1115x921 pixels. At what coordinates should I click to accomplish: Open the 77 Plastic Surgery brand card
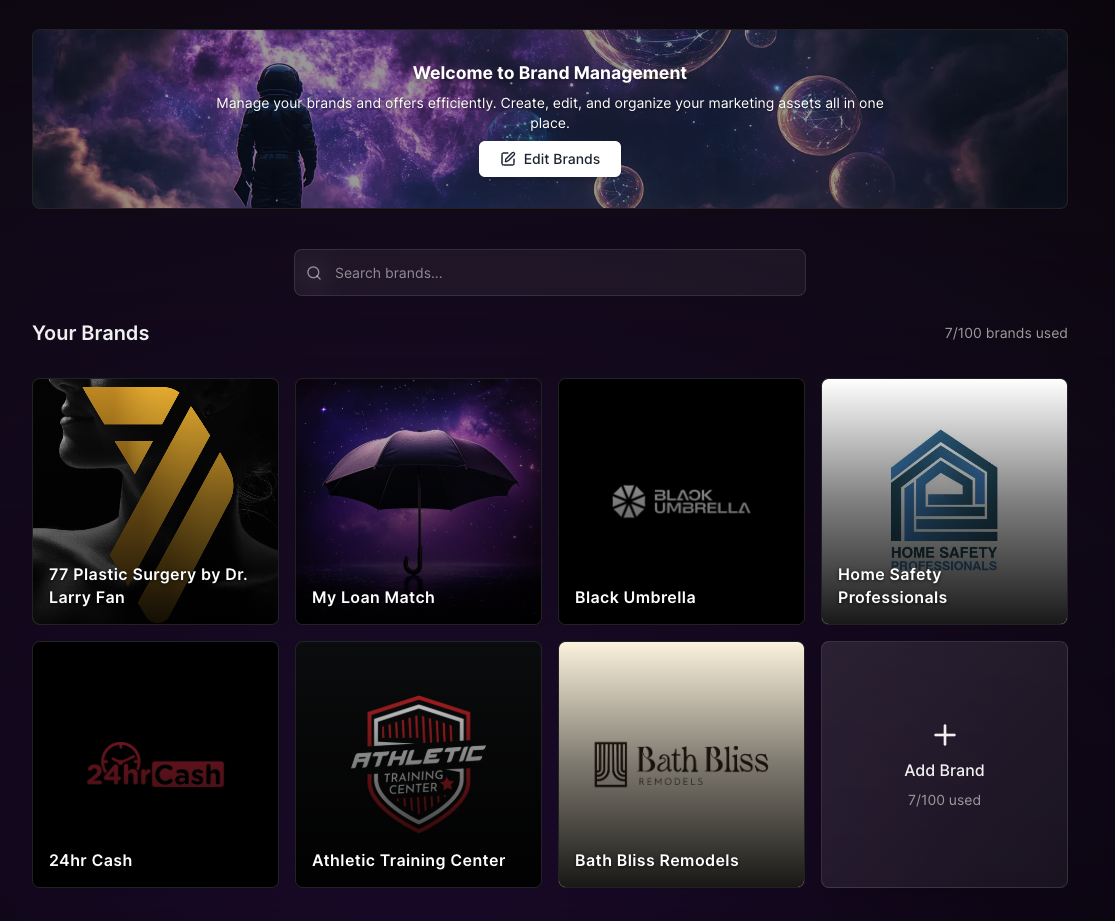[x=155, y=501]
